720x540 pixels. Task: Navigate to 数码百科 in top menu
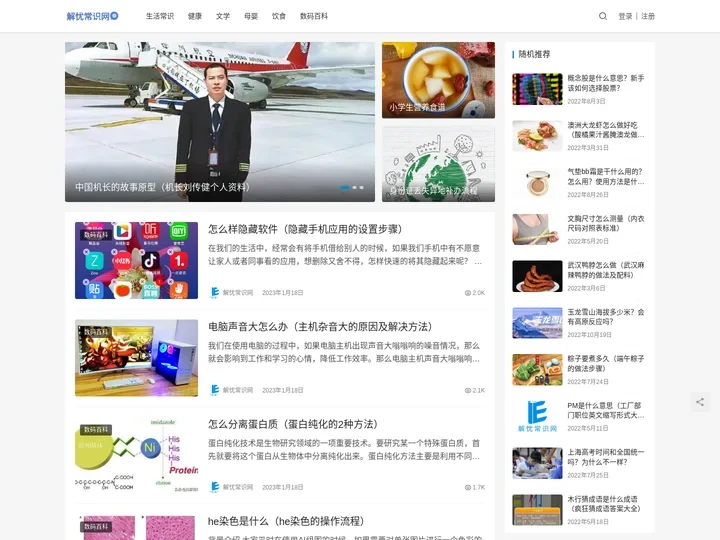click(x=314, y=16)
